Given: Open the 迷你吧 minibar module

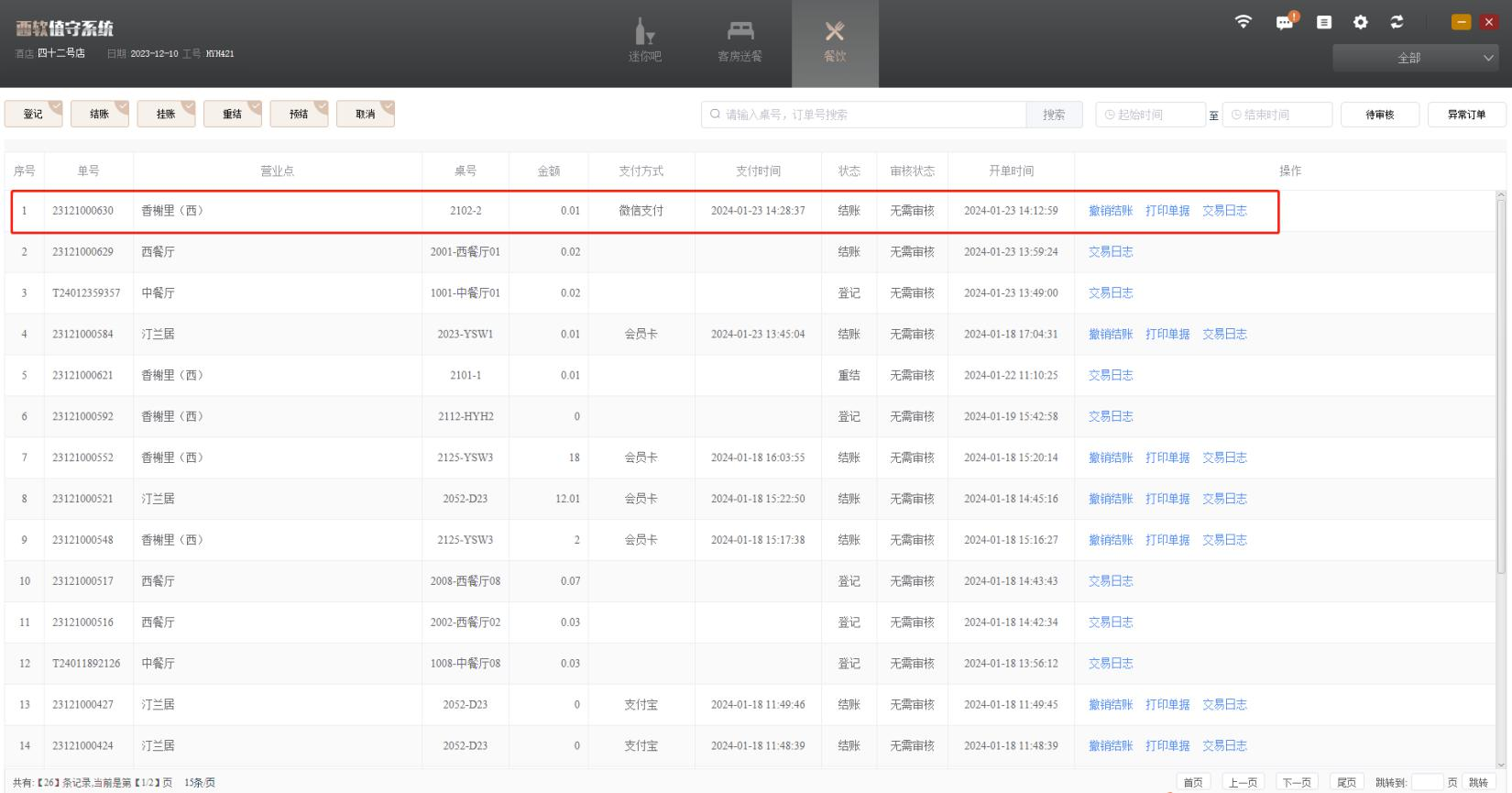Looking at the screenshot, I should pos(644,42).
